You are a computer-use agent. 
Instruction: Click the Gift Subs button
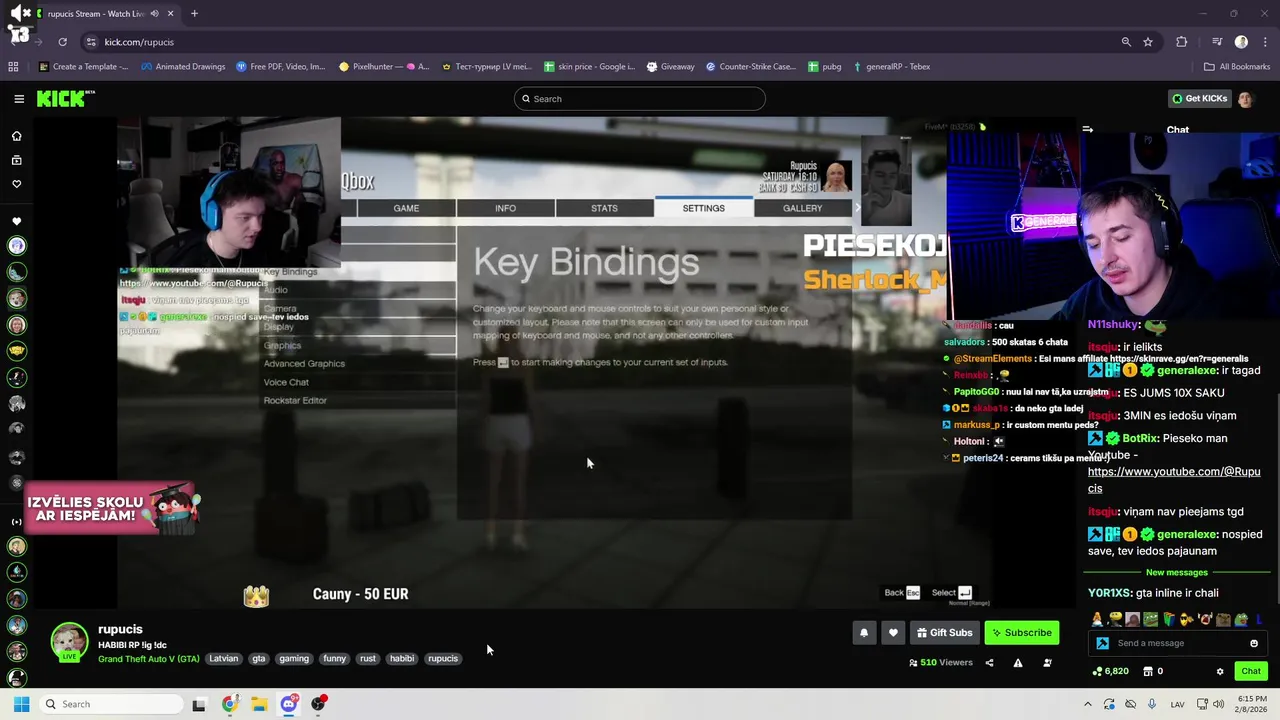[944, 632]
